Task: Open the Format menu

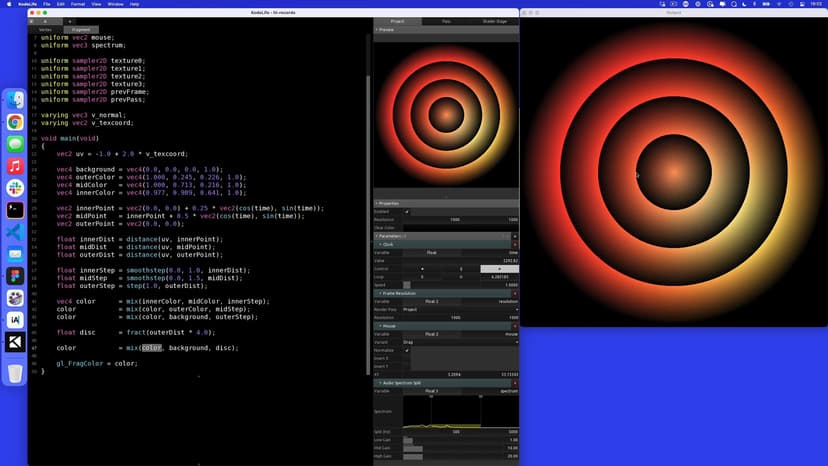Action: [x=79, y=4]
